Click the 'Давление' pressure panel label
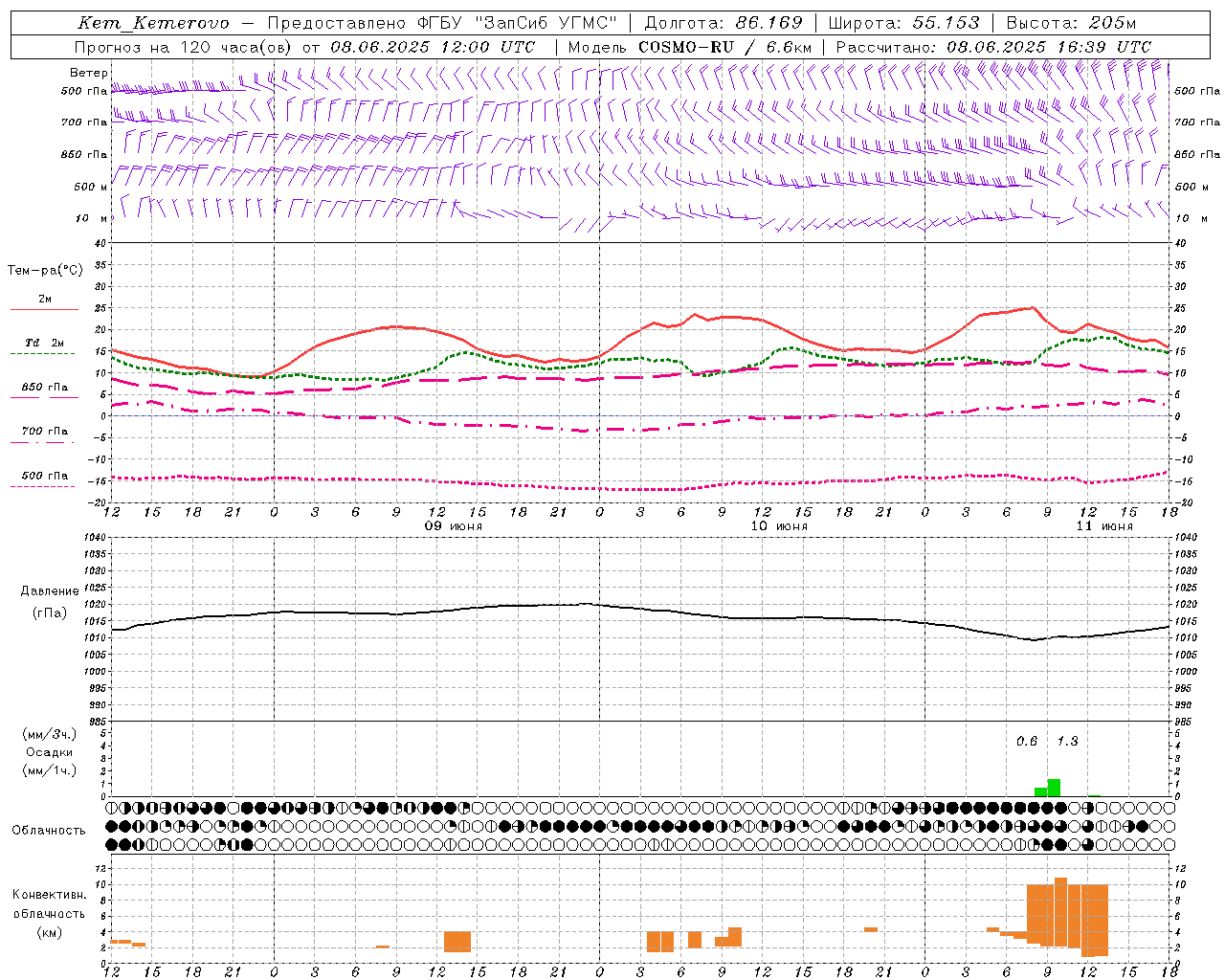1225x980 pixels. pos(50,591)
